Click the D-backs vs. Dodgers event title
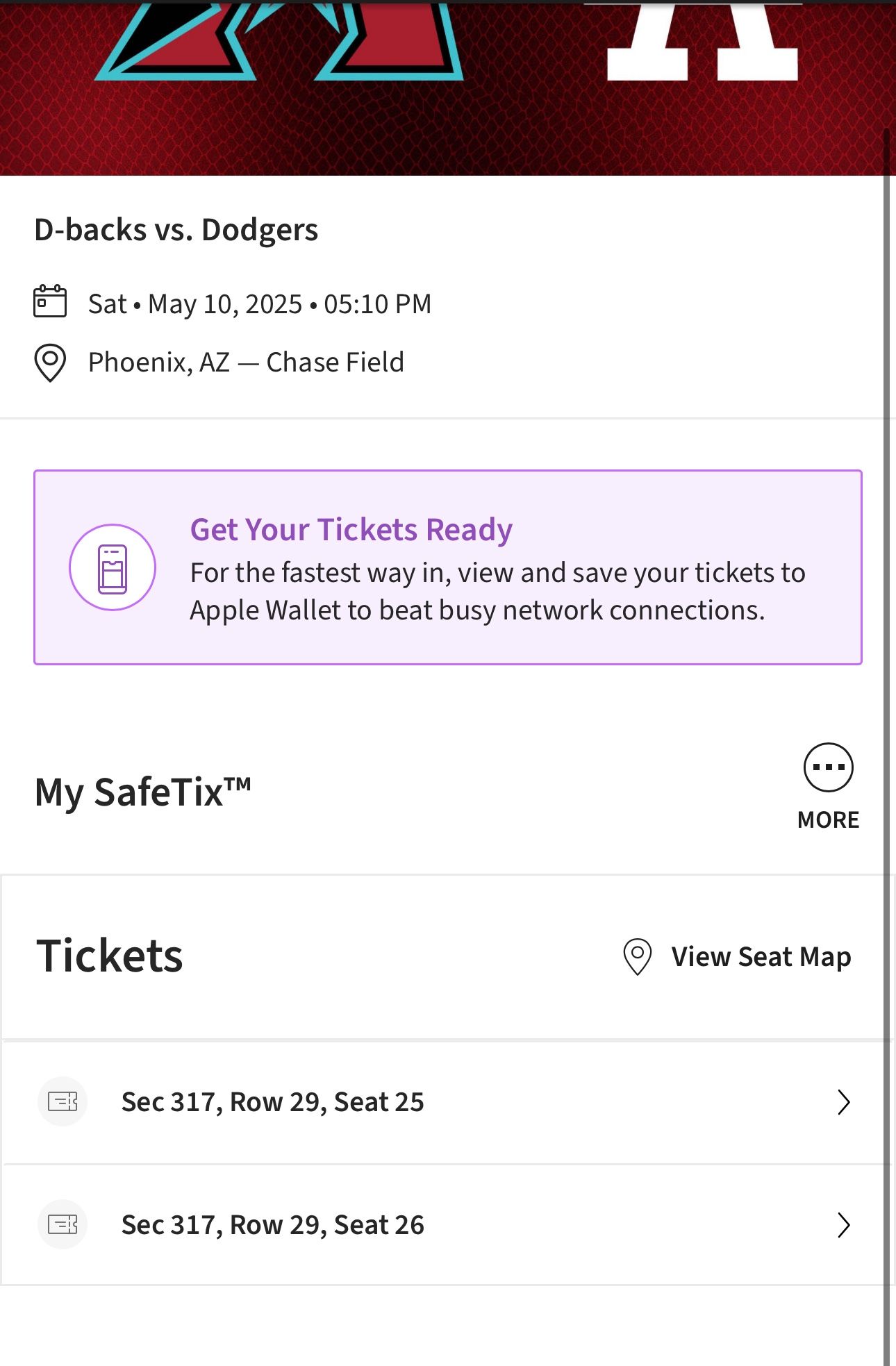The width and height of the screenshot is (896, 1366). click(x=176, y=230)
